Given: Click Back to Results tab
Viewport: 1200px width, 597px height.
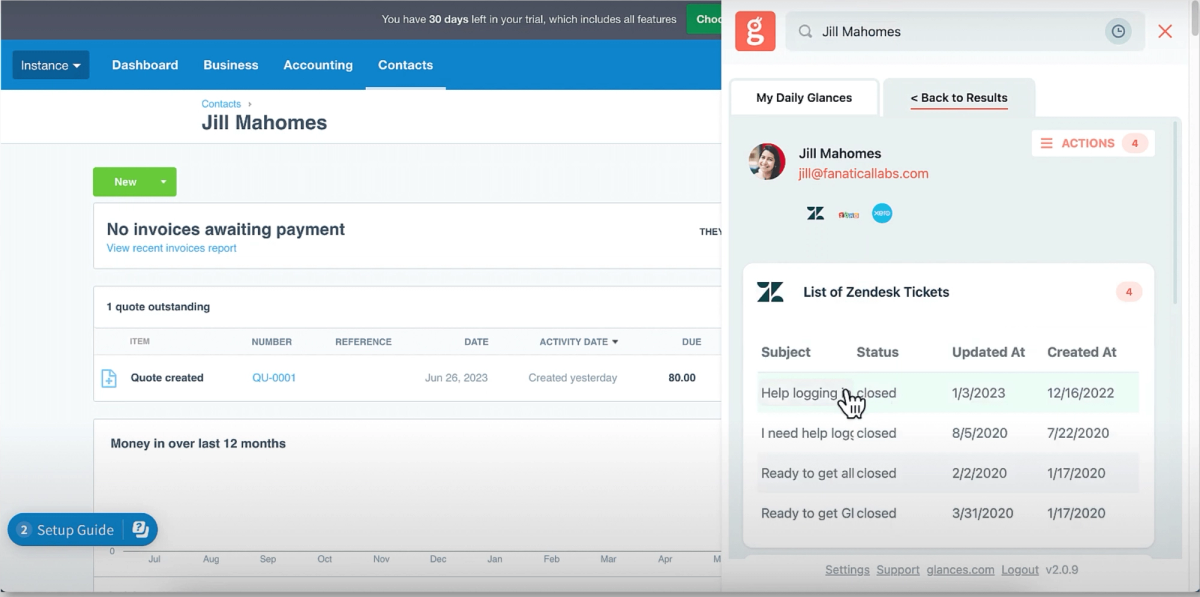Looking at the screenshot, I should (x=959, y=98).
